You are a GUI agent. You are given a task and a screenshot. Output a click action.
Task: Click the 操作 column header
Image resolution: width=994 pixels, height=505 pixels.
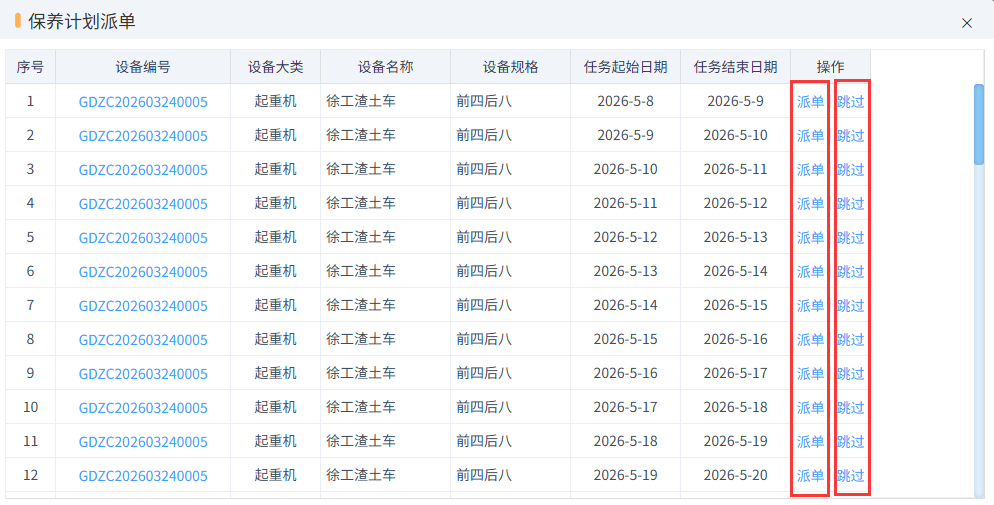pyautogui.click(x=830, y=67)
